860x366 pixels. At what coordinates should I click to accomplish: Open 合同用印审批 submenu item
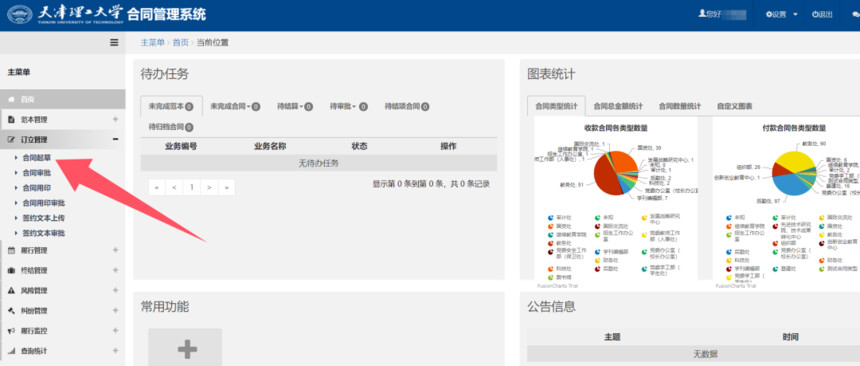point(43,203)
